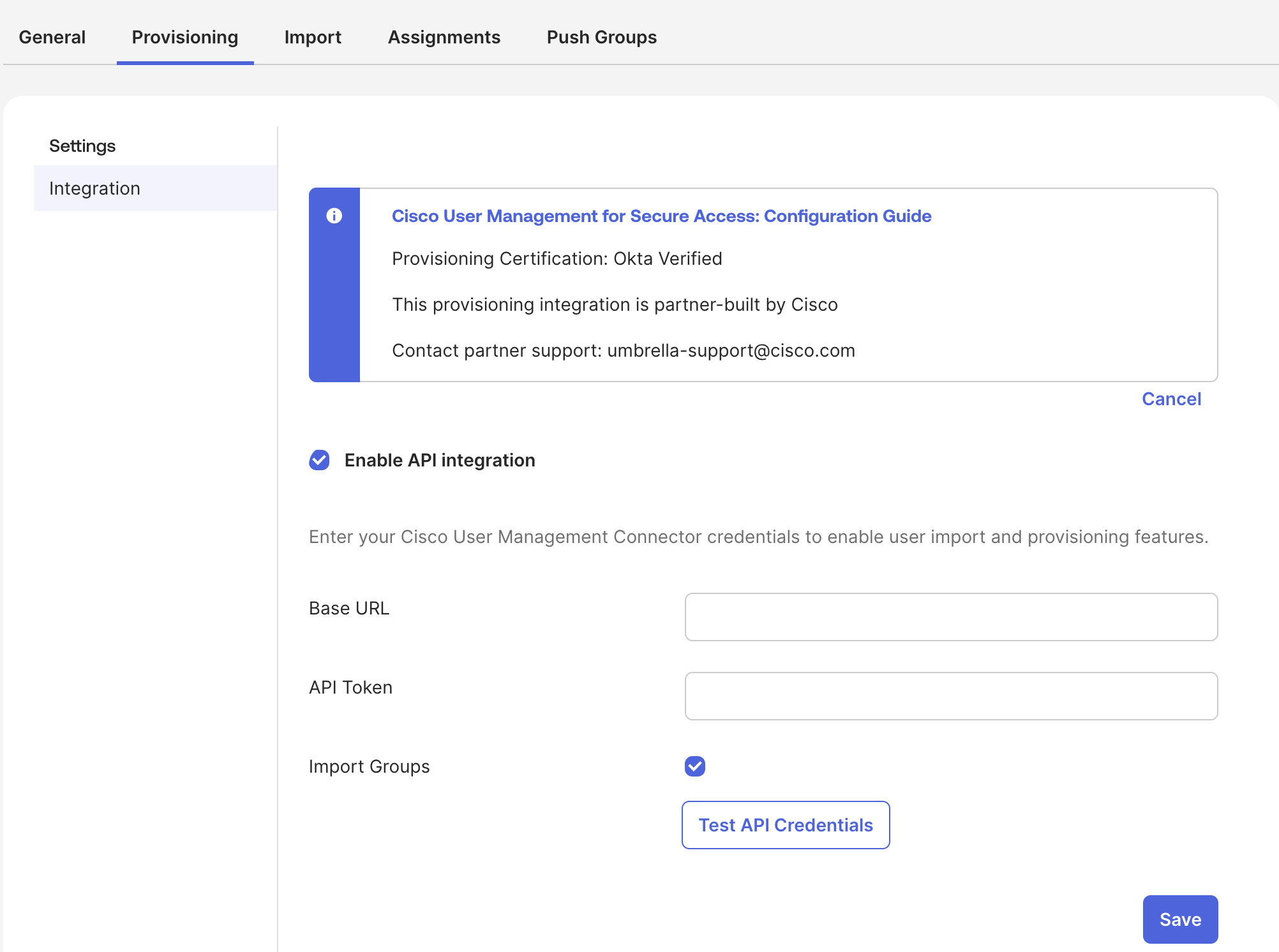This screenshot has width=1279, height=952.
Task: Click Test API Credentials button
Action: click(786, 825)
